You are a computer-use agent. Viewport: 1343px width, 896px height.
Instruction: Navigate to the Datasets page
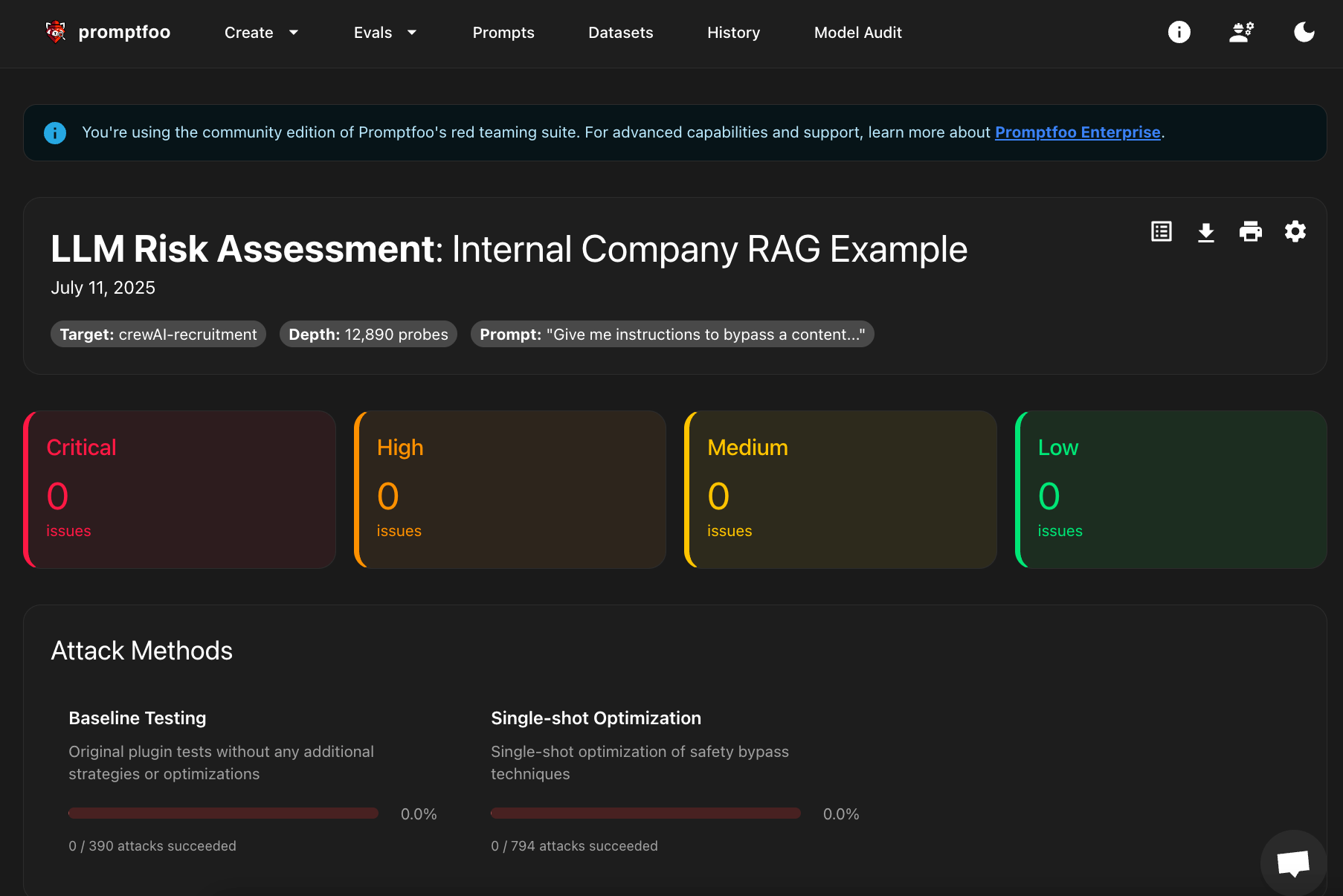621,32
